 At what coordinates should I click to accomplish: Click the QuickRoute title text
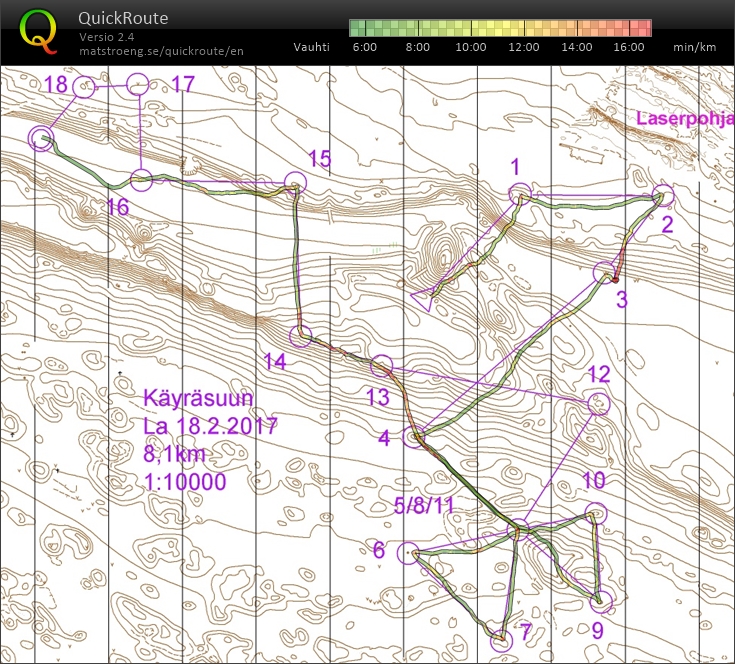(x=123, y=18)
